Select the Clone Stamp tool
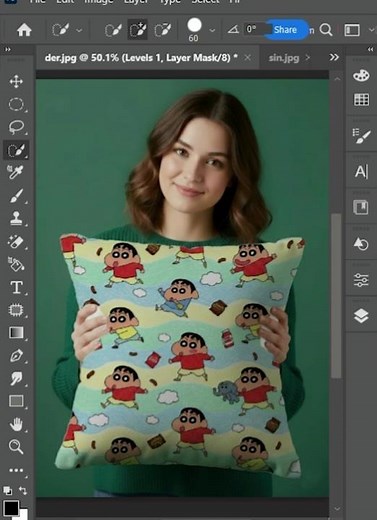Image resolution: width=377 pixels, height=520 pixels. click(16, 218)
